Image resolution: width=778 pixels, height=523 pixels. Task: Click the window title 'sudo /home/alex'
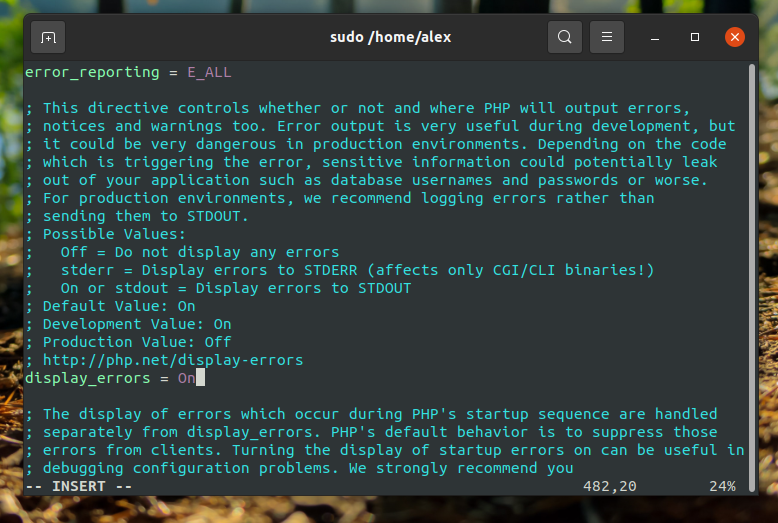(x=390, y=37)
